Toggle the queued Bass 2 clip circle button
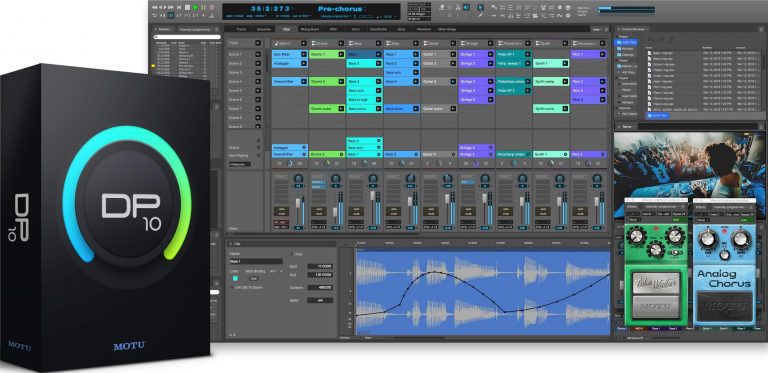Screen dimensions: 768x373 point(379,140)
